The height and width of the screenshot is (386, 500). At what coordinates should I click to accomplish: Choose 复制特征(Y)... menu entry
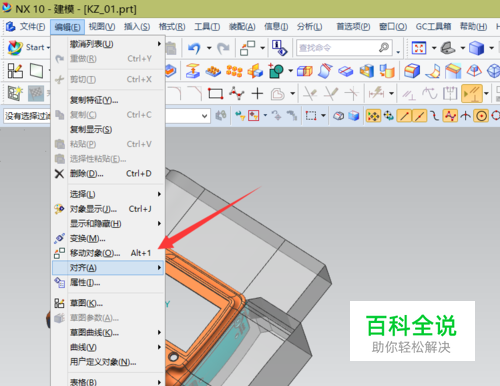108,100
